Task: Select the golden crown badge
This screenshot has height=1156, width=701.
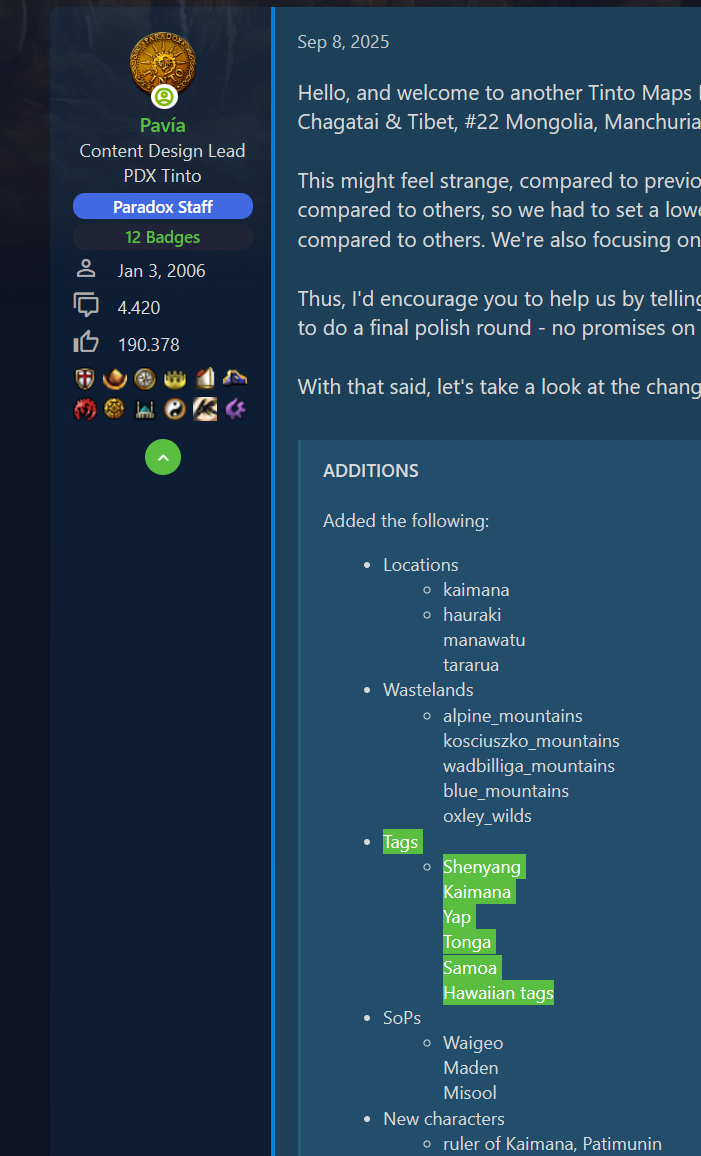Action: pos(175,379)
